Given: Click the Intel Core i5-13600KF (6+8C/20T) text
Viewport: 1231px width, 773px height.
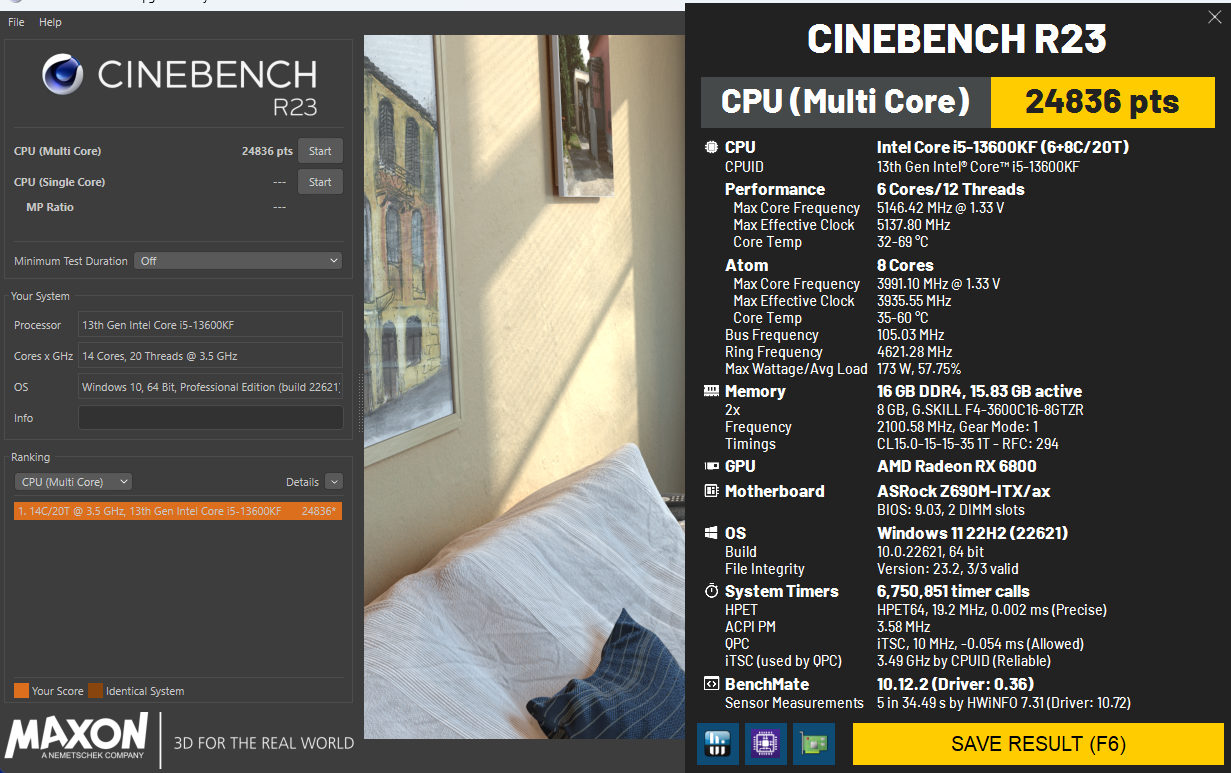Looking at the screenshot, I should pos(1003,147).
